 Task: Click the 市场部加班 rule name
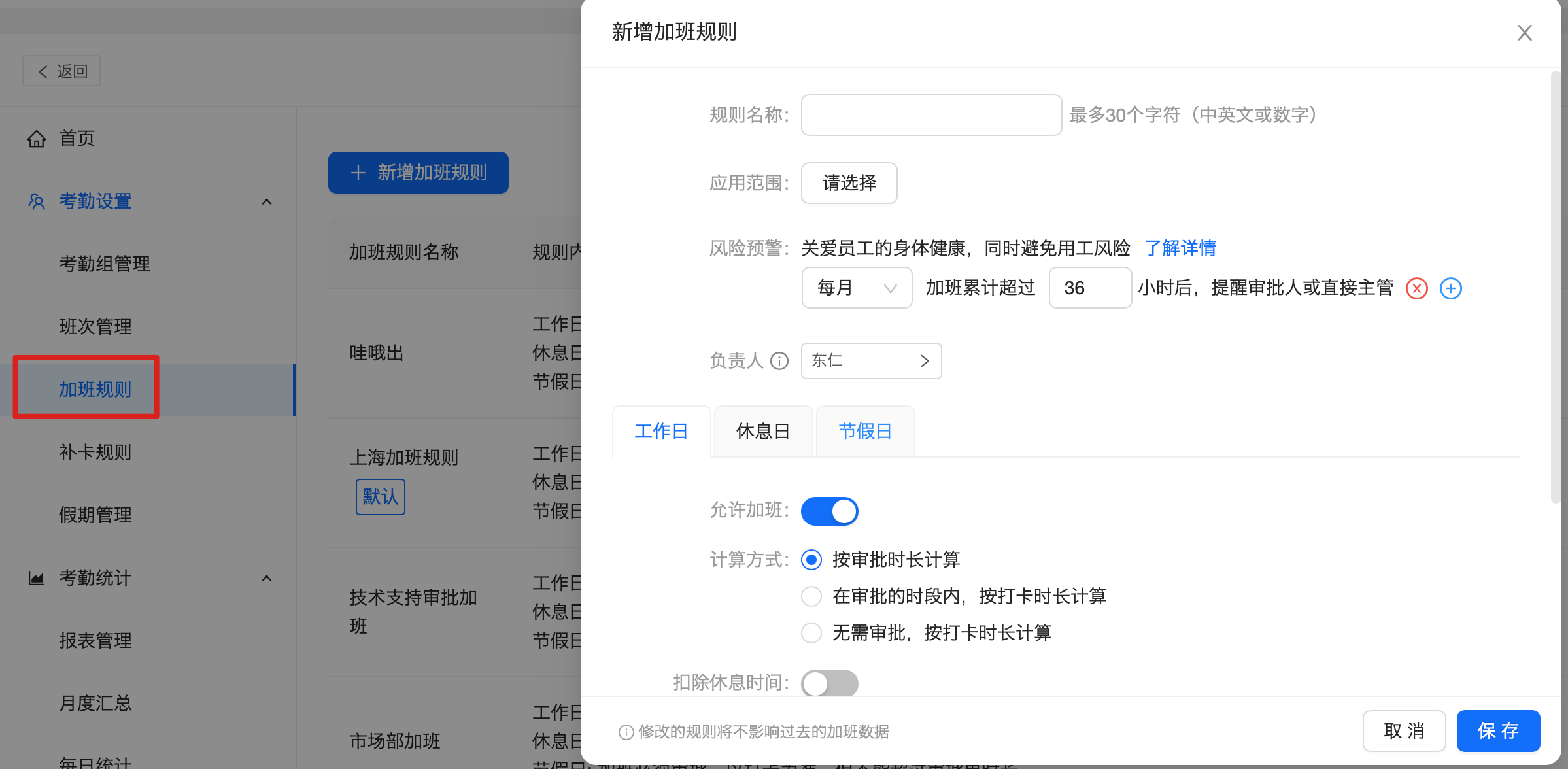point(395,742)
